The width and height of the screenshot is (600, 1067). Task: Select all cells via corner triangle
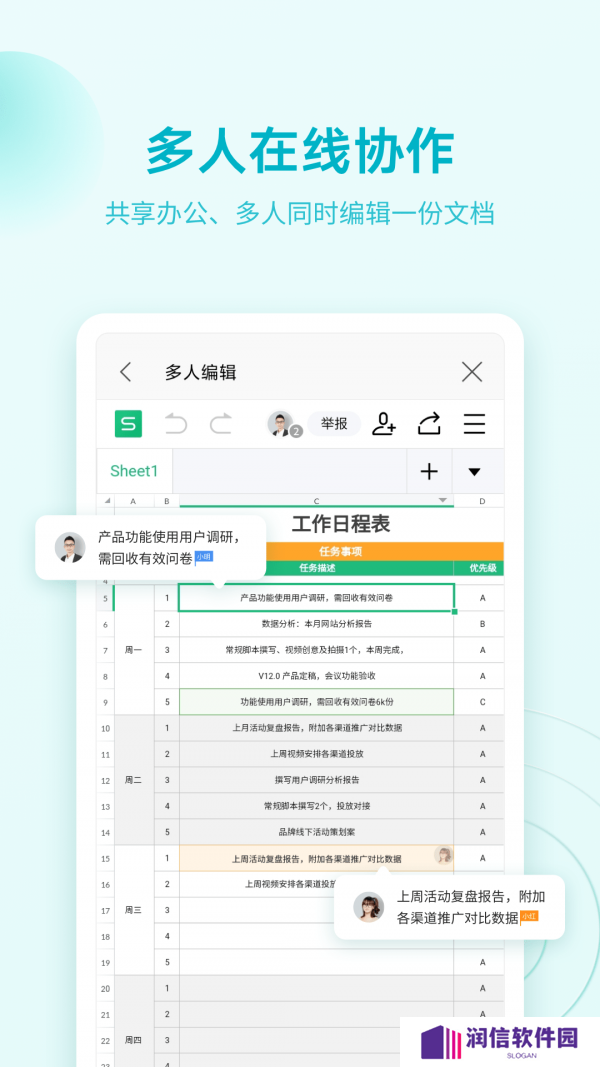click(106, 501)
